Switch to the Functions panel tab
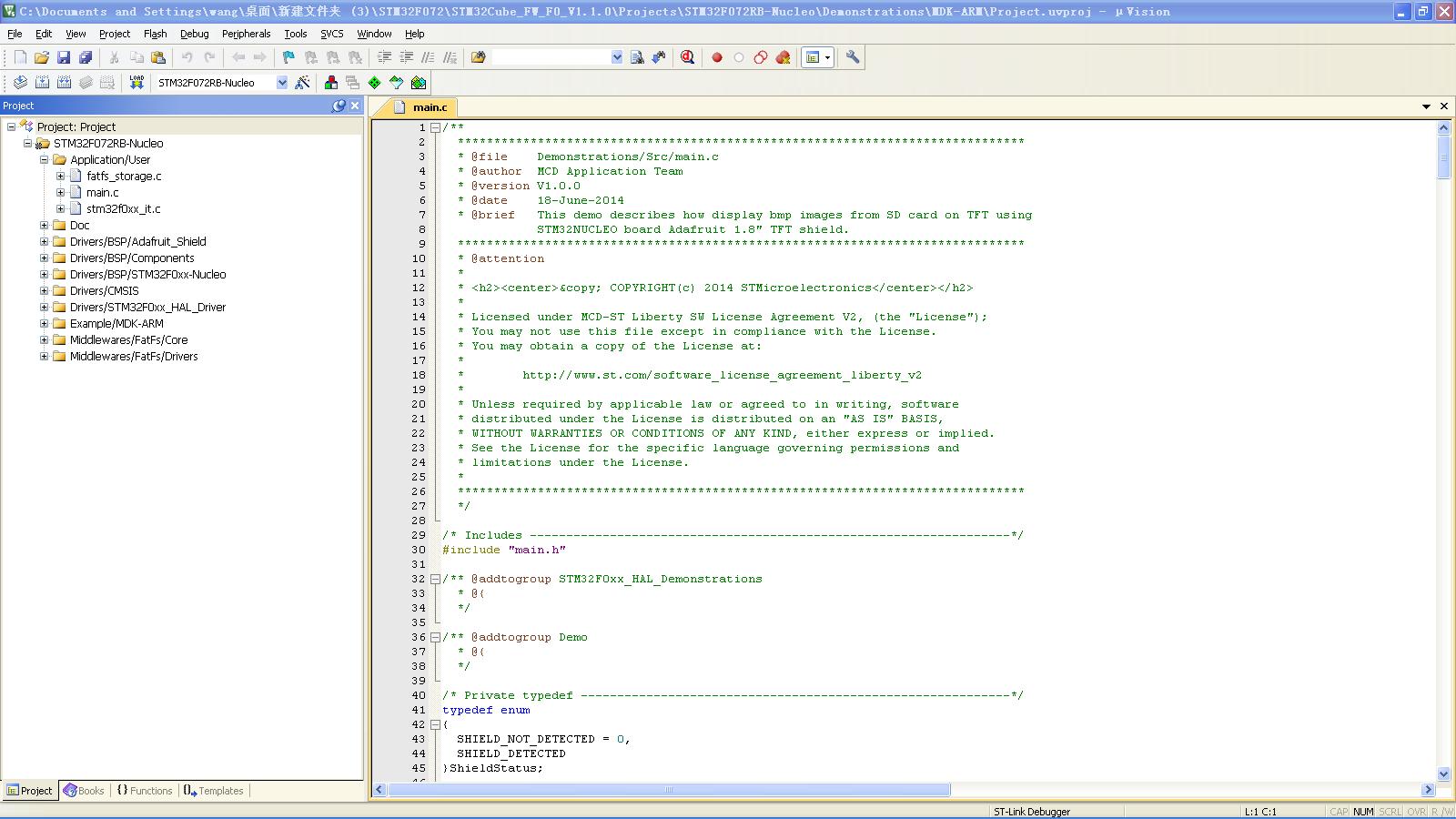Viewport: 1456px width, 819px height. pos(145,791)
